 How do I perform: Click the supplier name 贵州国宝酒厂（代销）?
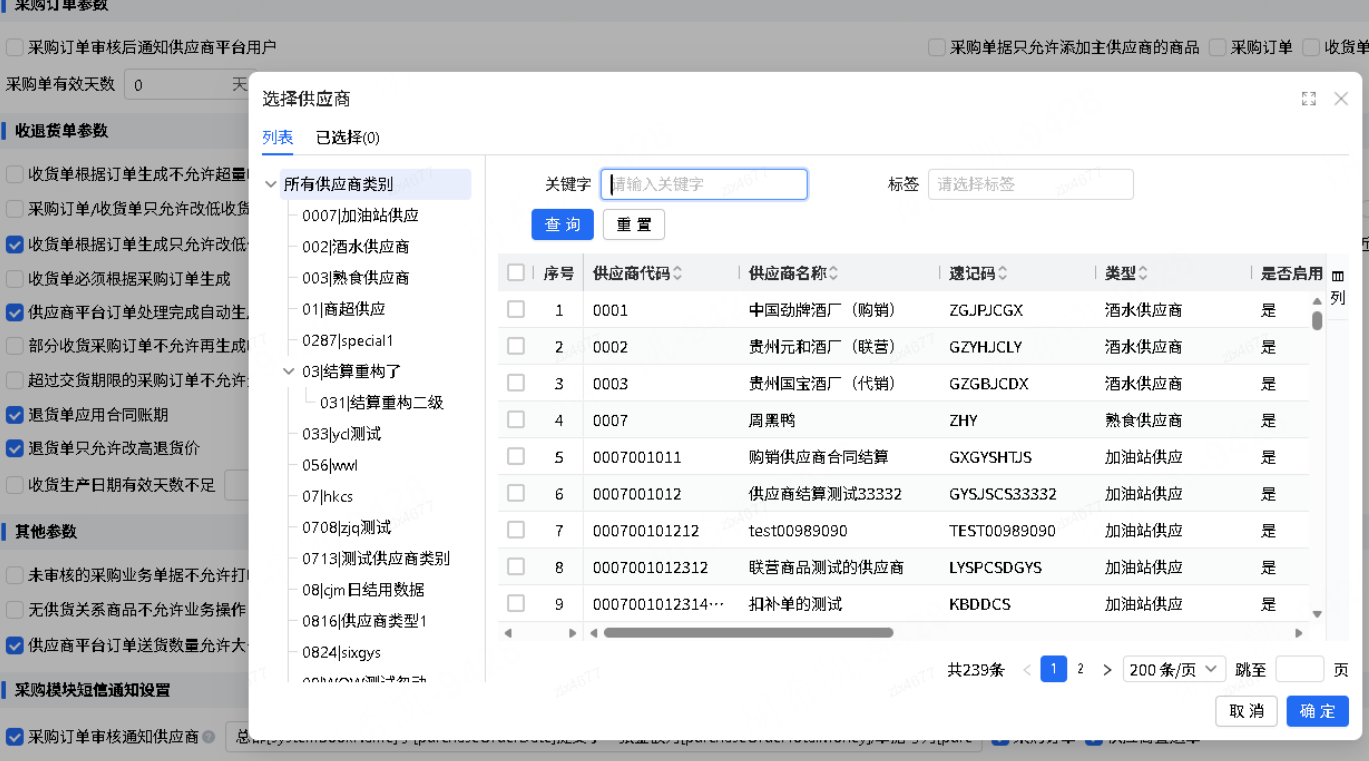(x=822, y=384)
